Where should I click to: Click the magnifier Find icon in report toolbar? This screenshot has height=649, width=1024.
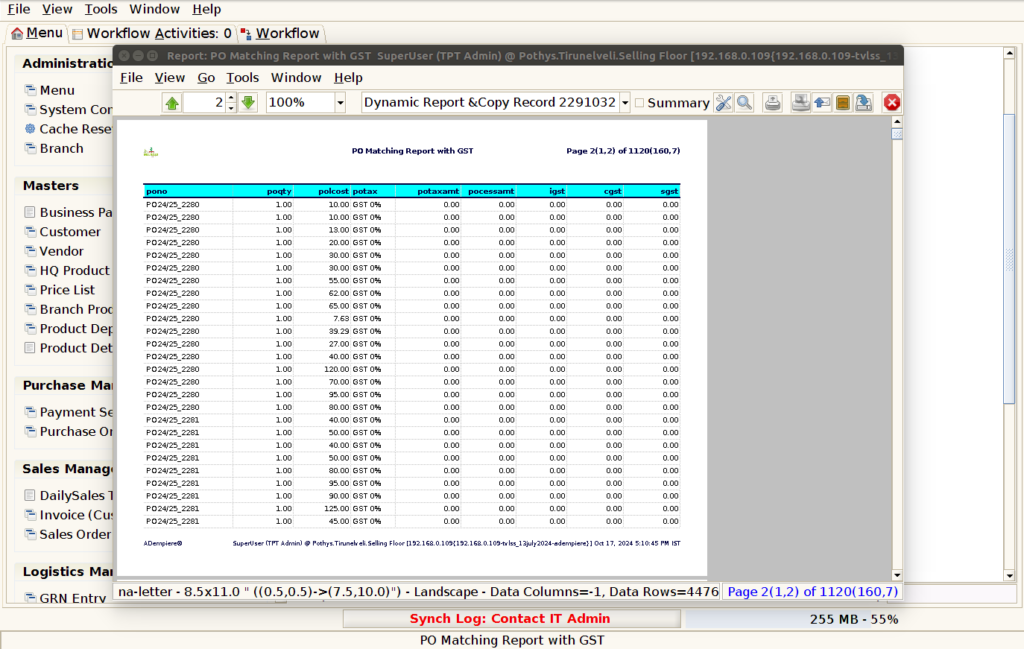pyautogui.click(x=744, y=103)
